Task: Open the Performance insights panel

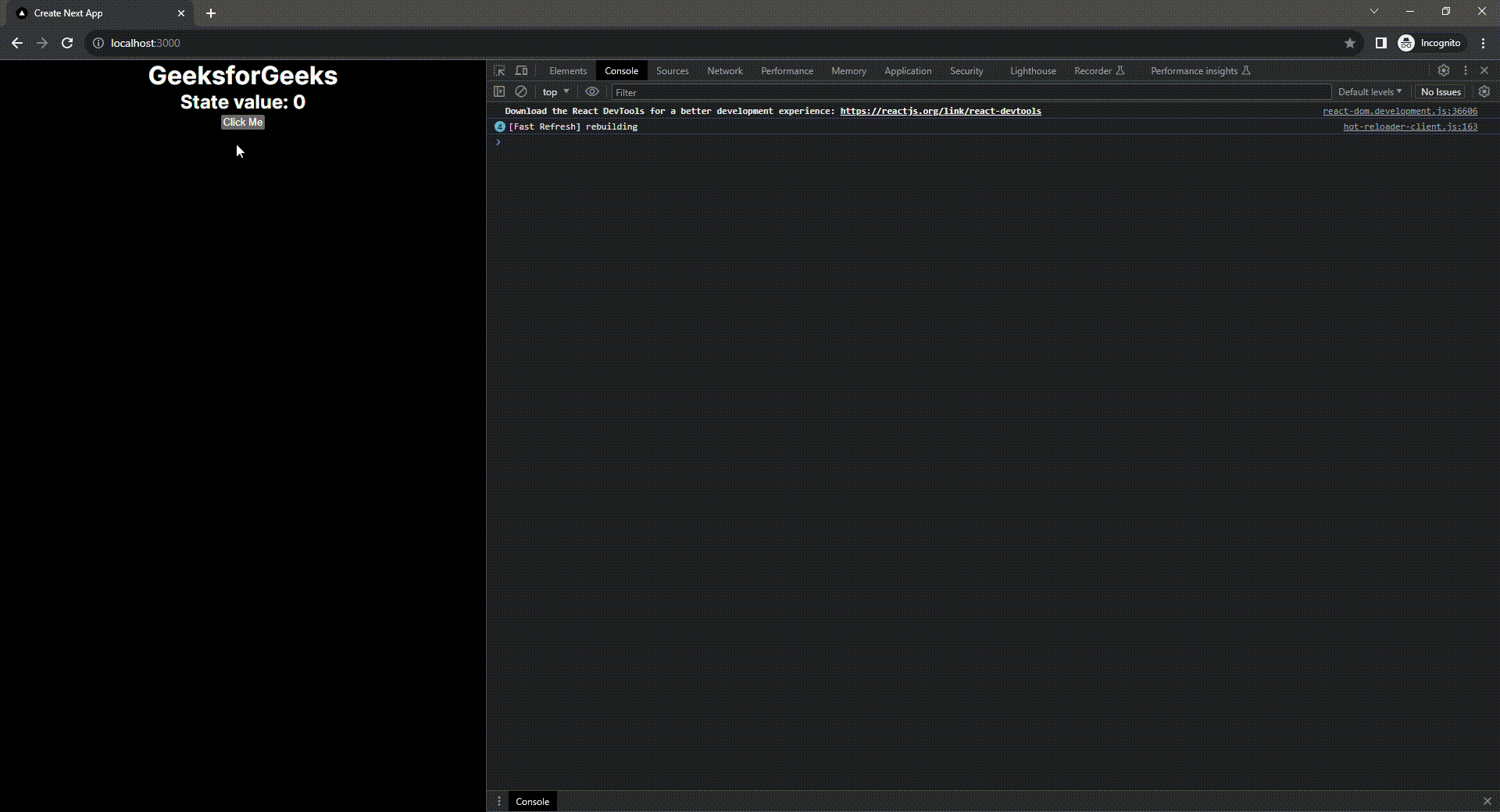Action: [x=1200, y=71]
